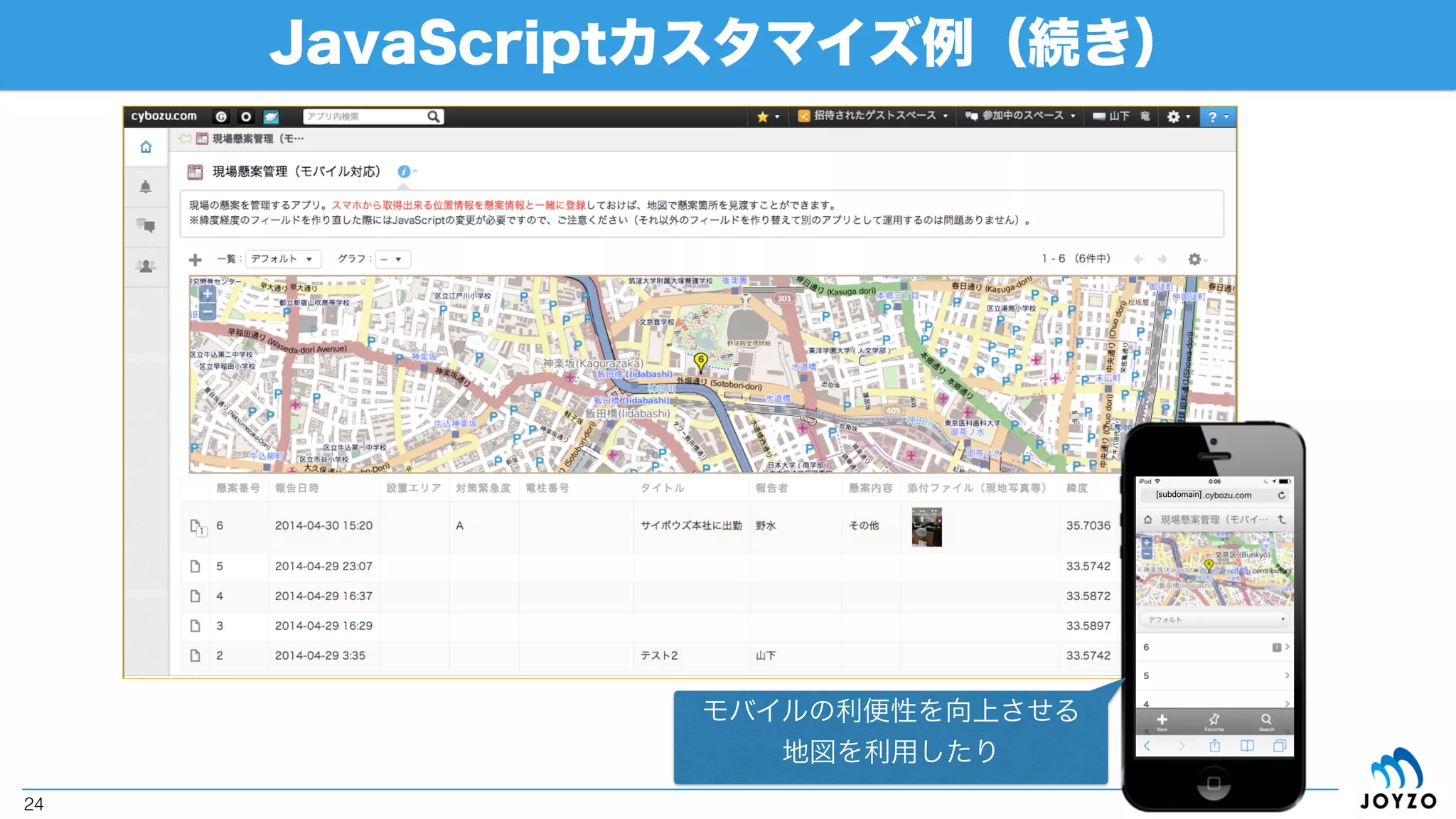Open record 5 on the phone list
This screenshot has width=1456, height=819.
point(1215,675)
